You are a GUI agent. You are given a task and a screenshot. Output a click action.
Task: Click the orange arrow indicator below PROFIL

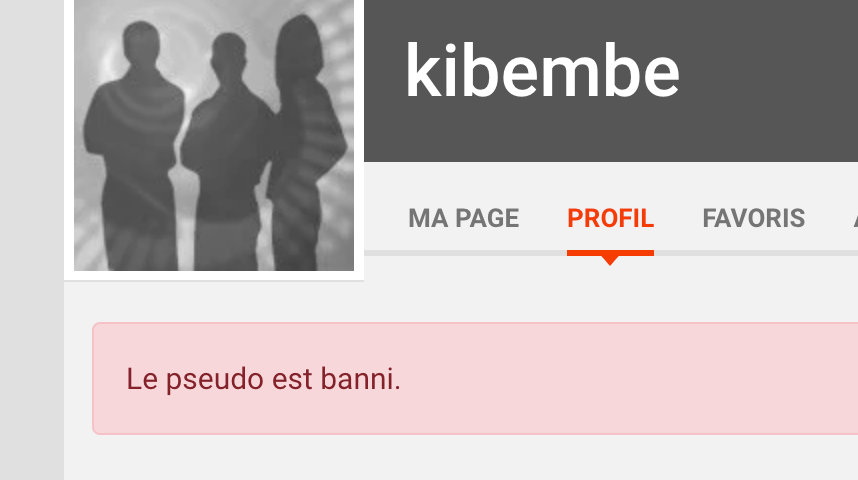click(610, 261)
